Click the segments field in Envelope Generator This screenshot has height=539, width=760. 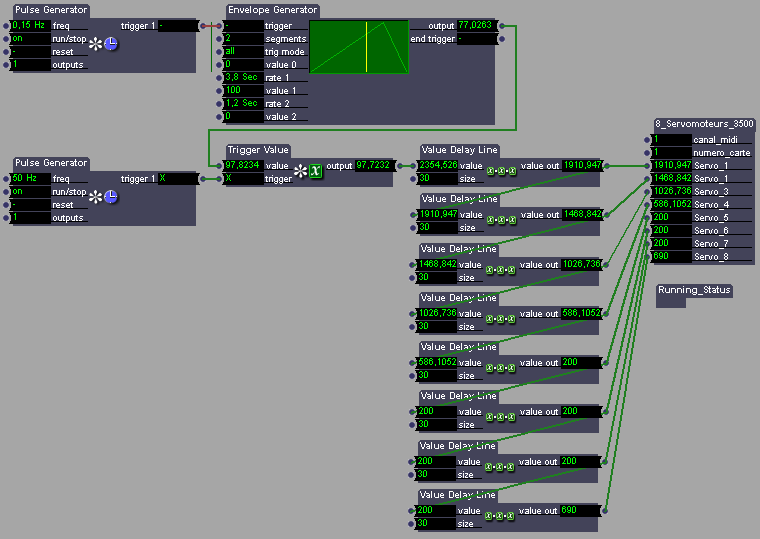(241, 38)
